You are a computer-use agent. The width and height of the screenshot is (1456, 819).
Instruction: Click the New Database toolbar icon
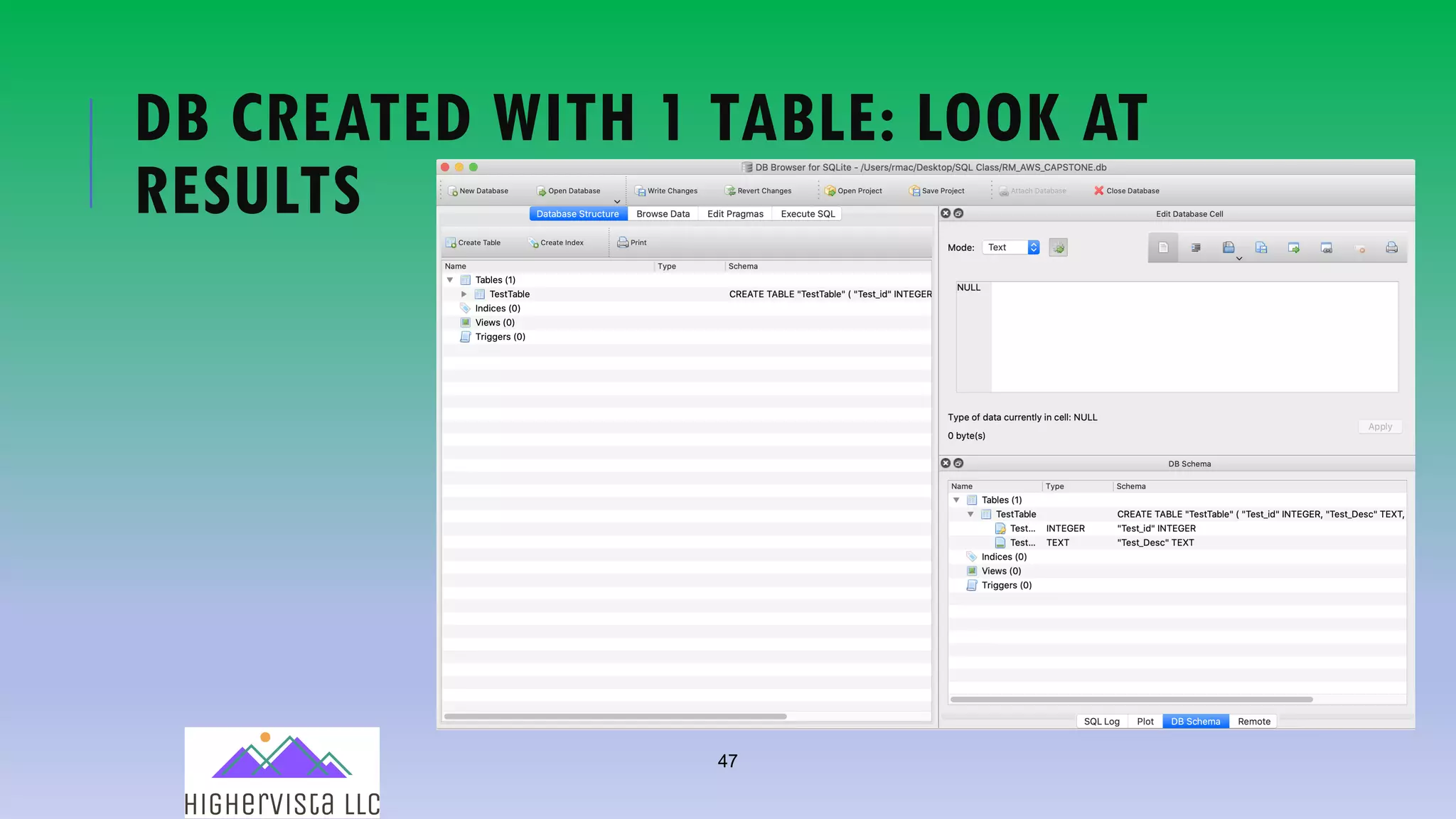453,191
